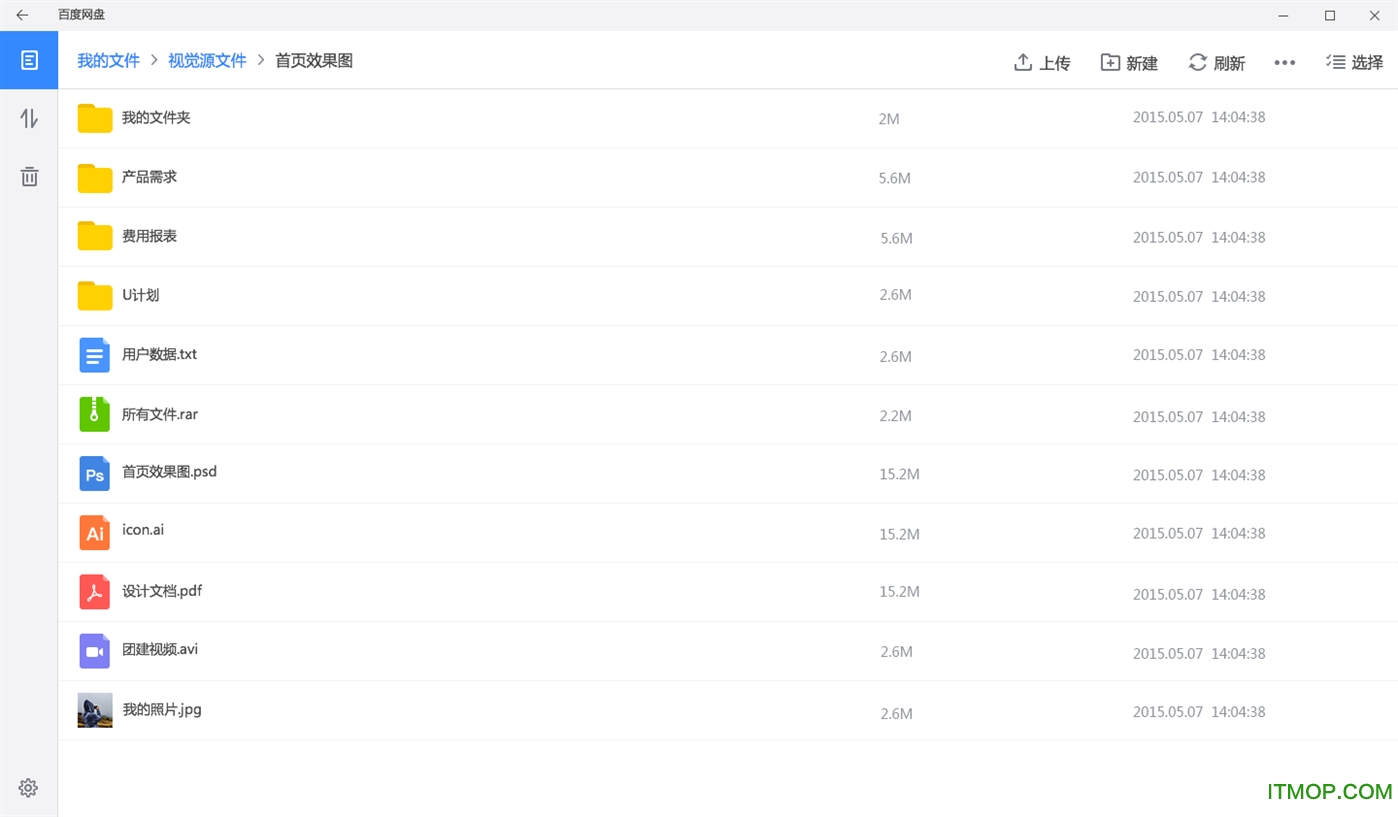
Task: Click the Ps icon of 首页效果图.psd
Action: (x=94, y=473)
